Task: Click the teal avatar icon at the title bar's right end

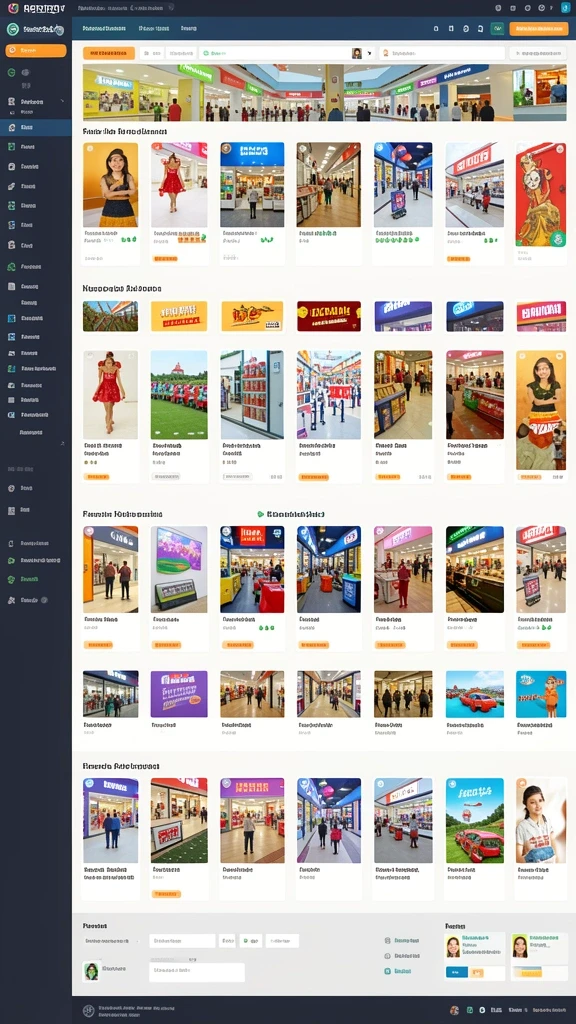Action: tap(565, 8)
